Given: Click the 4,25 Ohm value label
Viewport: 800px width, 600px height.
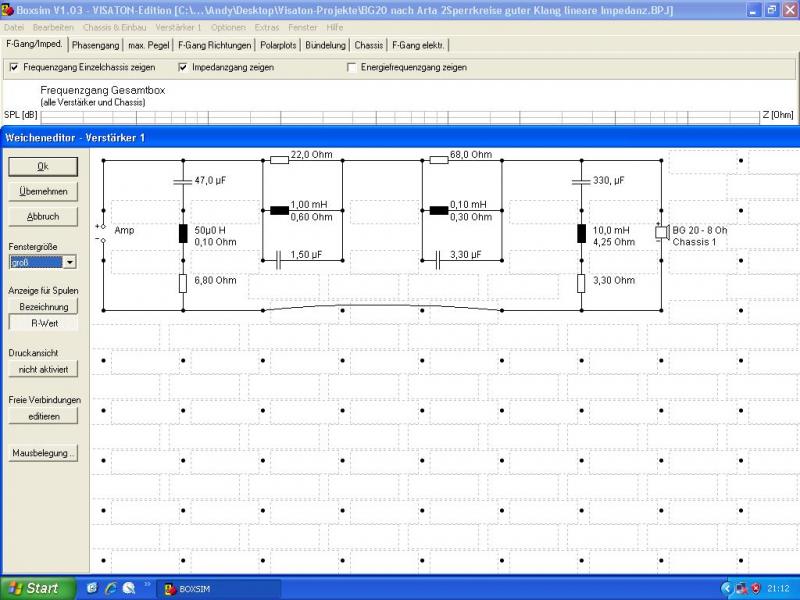Looking at the screenshot, I should [614, 242].
